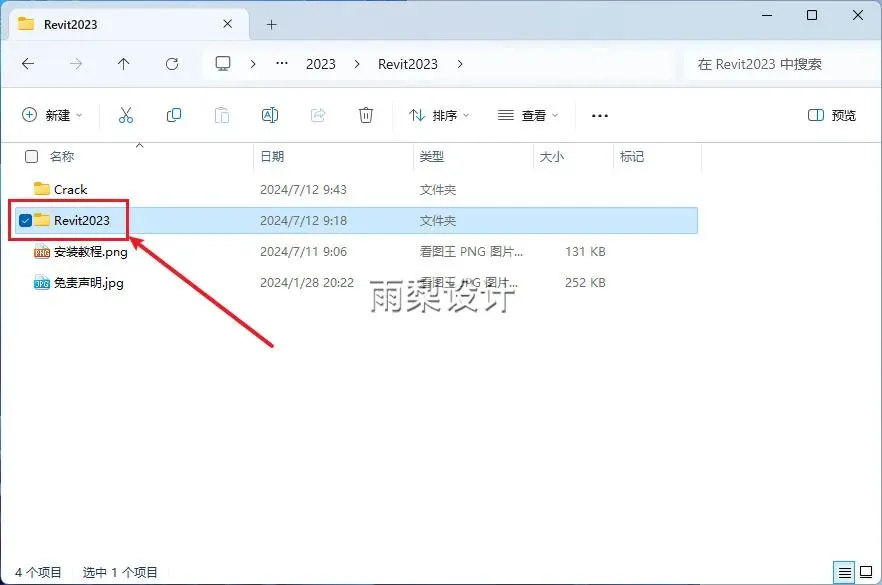
Task: Click the This PC monitor icon
Action: pyautogui.click(x=223, y=64)
